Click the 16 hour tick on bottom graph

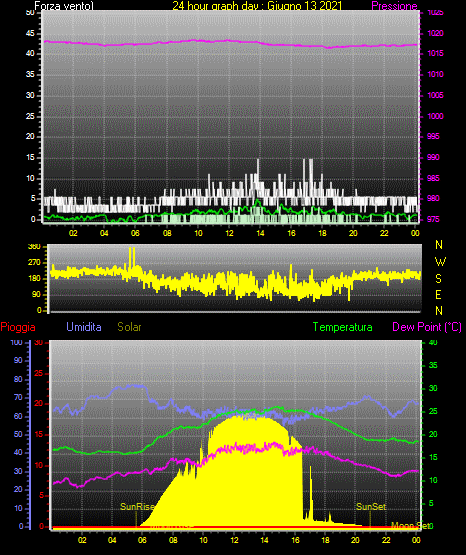click(295, 540)
